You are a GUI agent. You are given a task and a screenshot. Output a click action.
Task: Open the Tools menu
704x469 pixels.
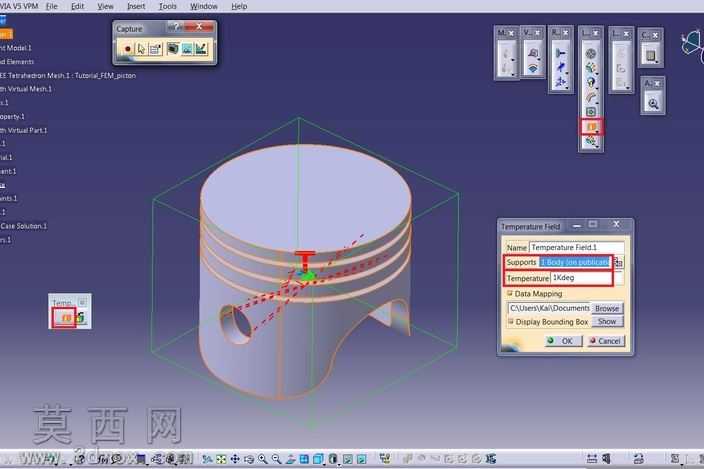click(x=167, y=6)
